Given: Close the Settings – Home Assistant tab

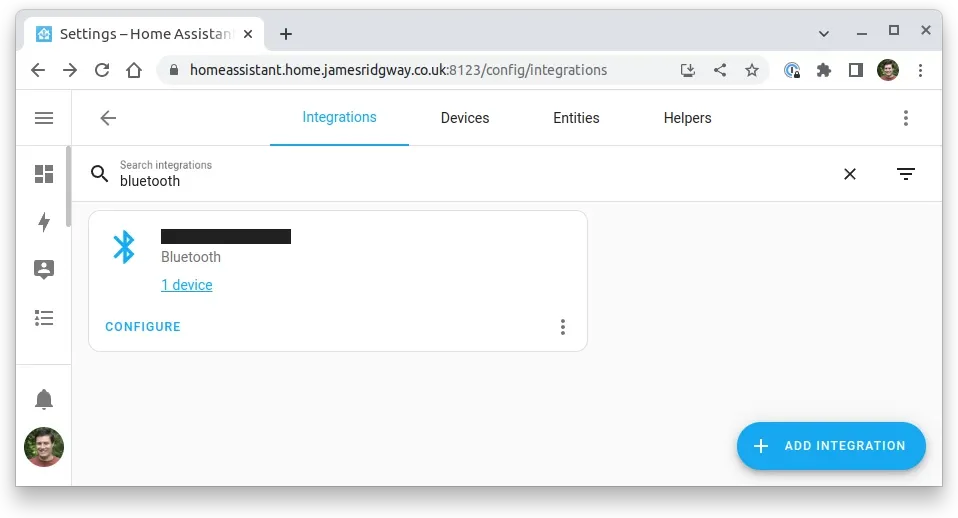Looking at the screenshot, I should click(x=248, y=34).
